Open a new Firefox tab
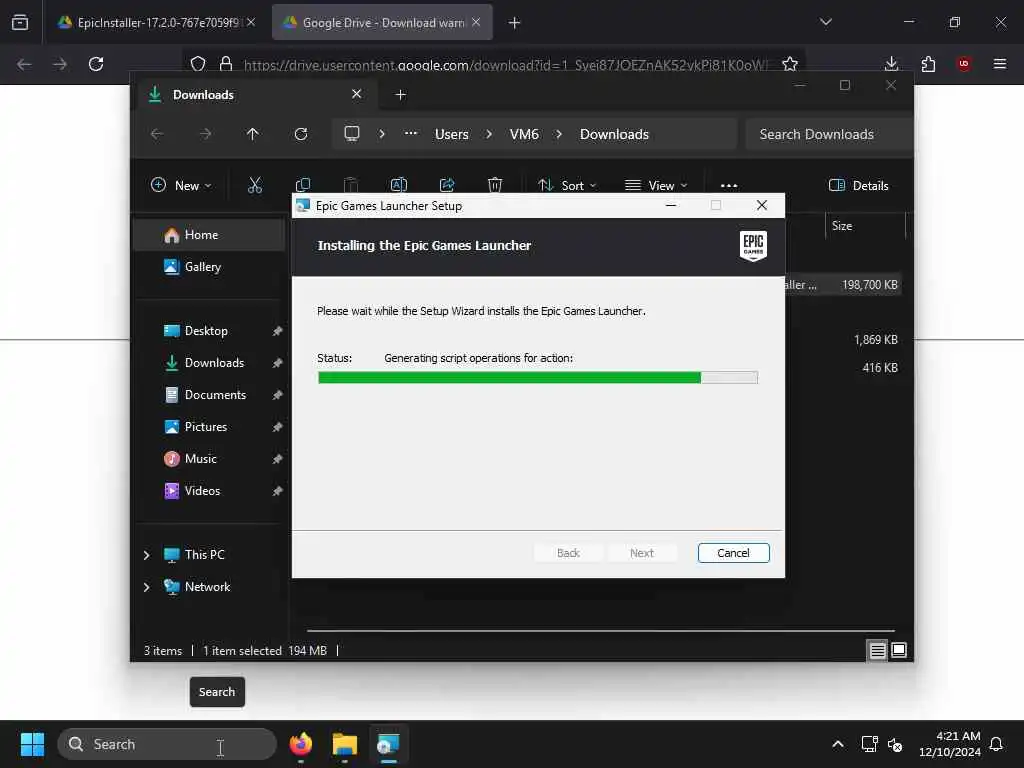1024x768 pixels. coord(515,22)
